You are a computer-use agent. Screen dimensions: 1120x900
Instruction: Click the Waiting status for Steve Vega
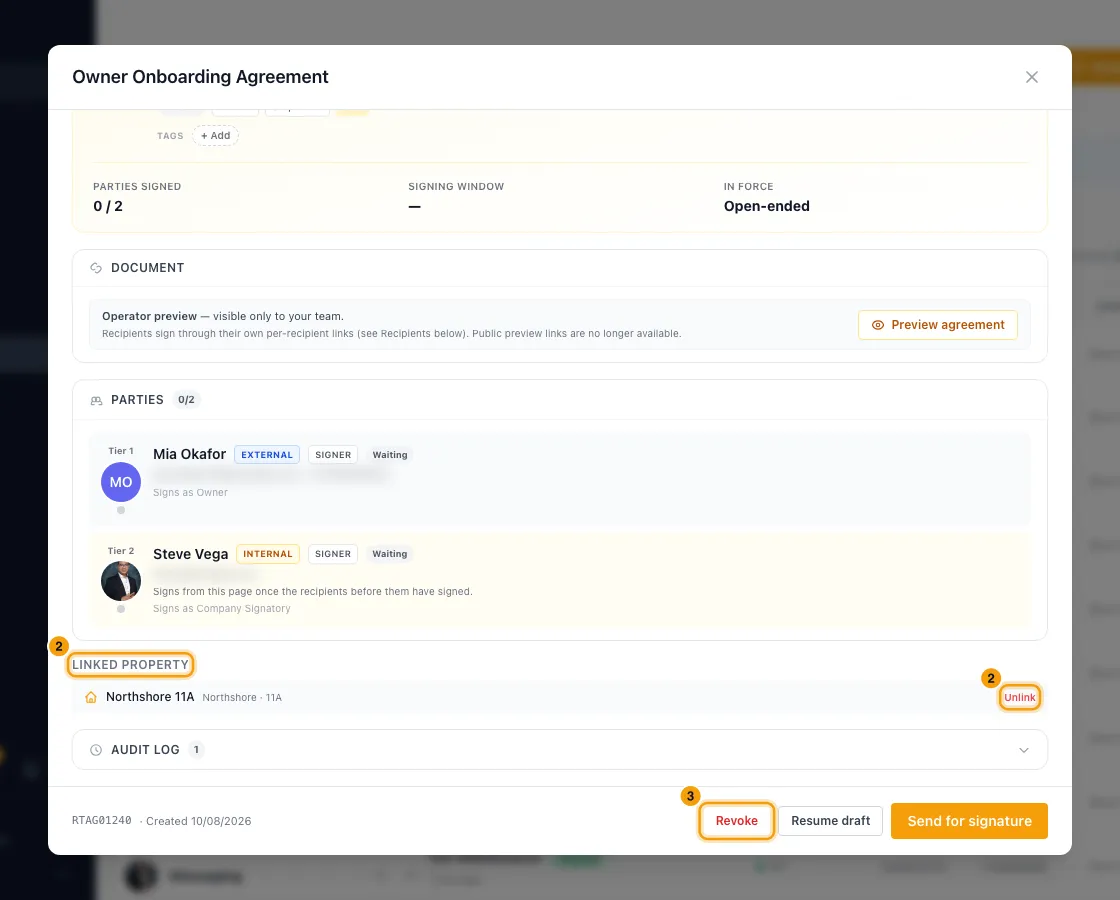tap(390, 554)
